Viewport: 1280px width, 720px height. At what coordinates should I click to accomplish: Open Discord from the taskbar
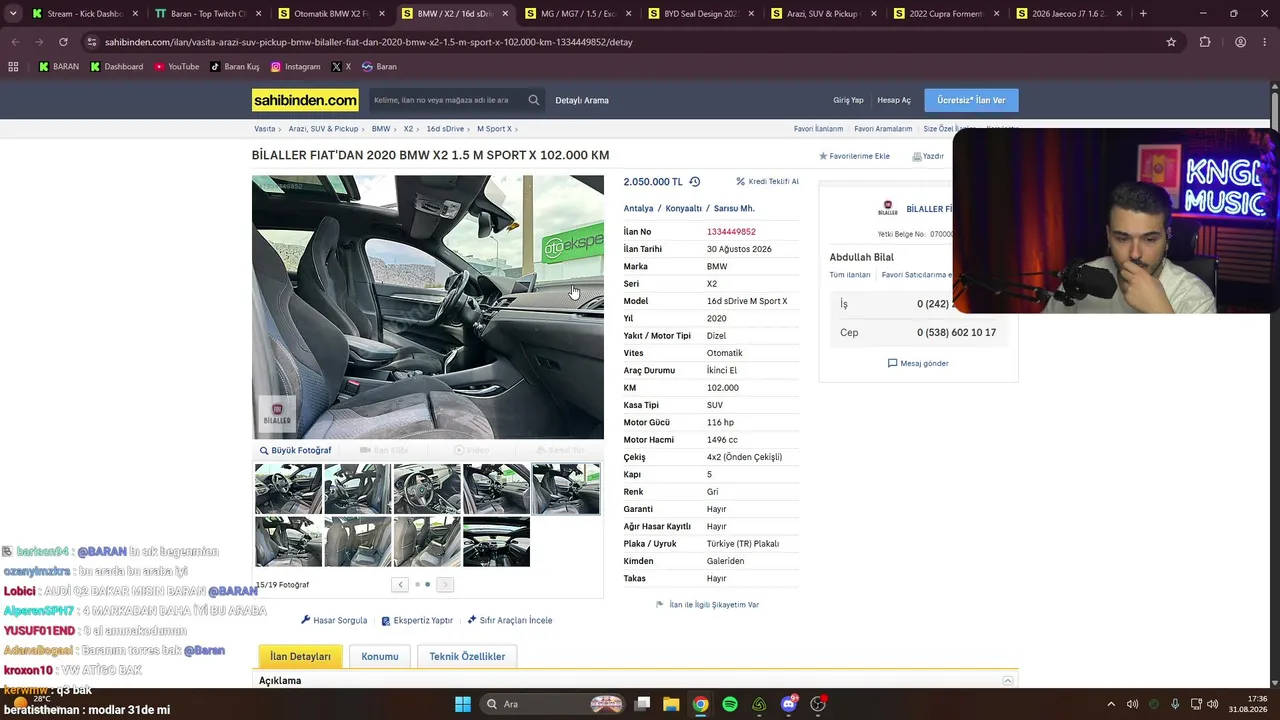click(x=789, y=704)
